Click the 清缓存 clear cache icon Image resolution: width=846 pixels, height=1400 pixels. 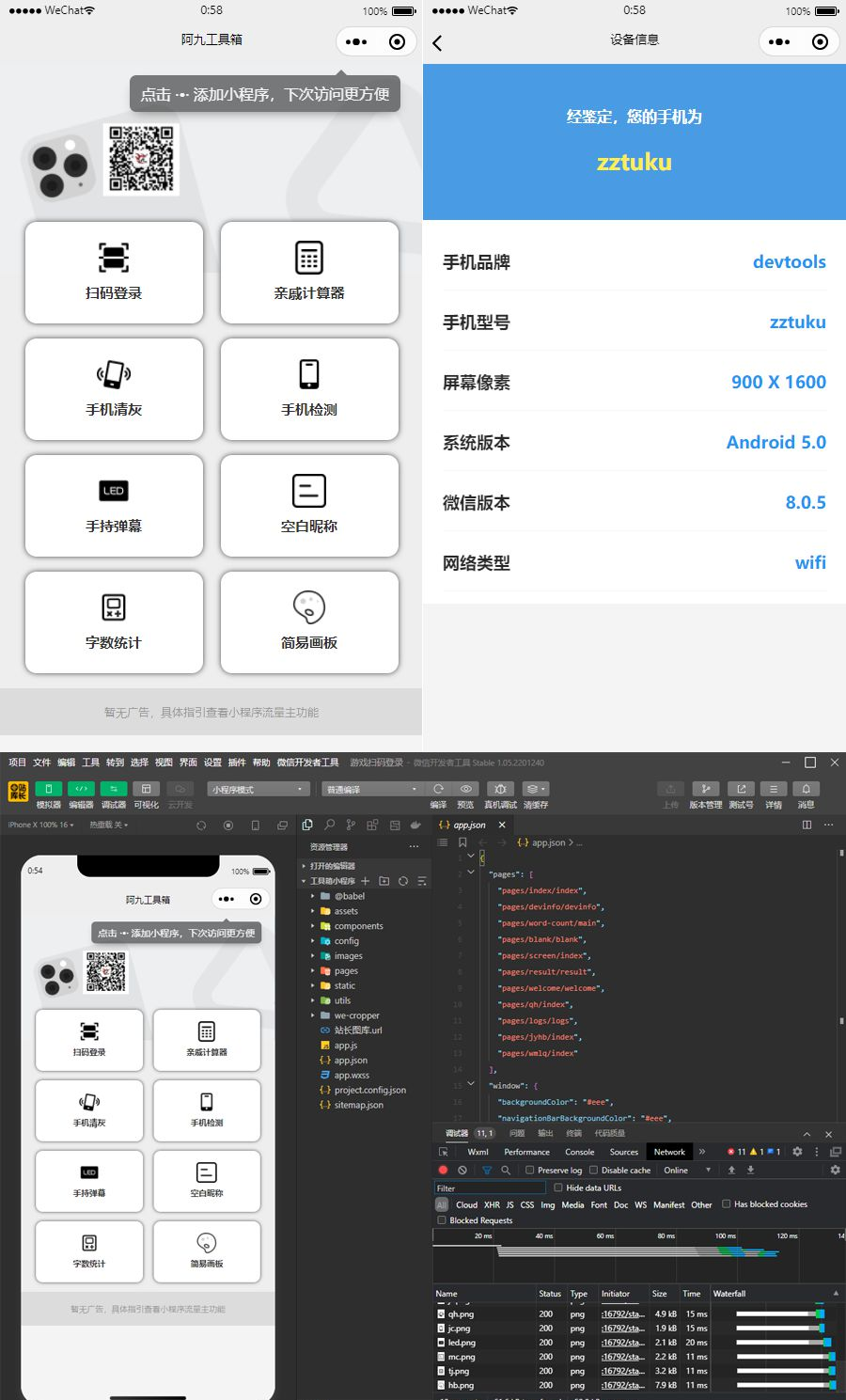coord(535,789)
